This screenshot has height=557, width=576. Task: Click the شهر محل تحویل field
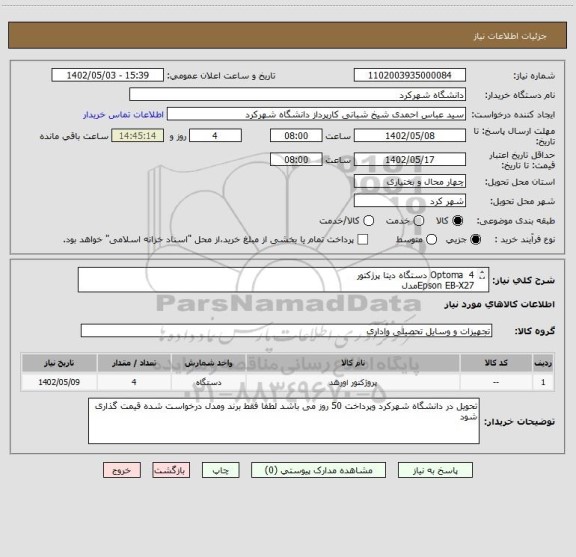coord(410,201)
